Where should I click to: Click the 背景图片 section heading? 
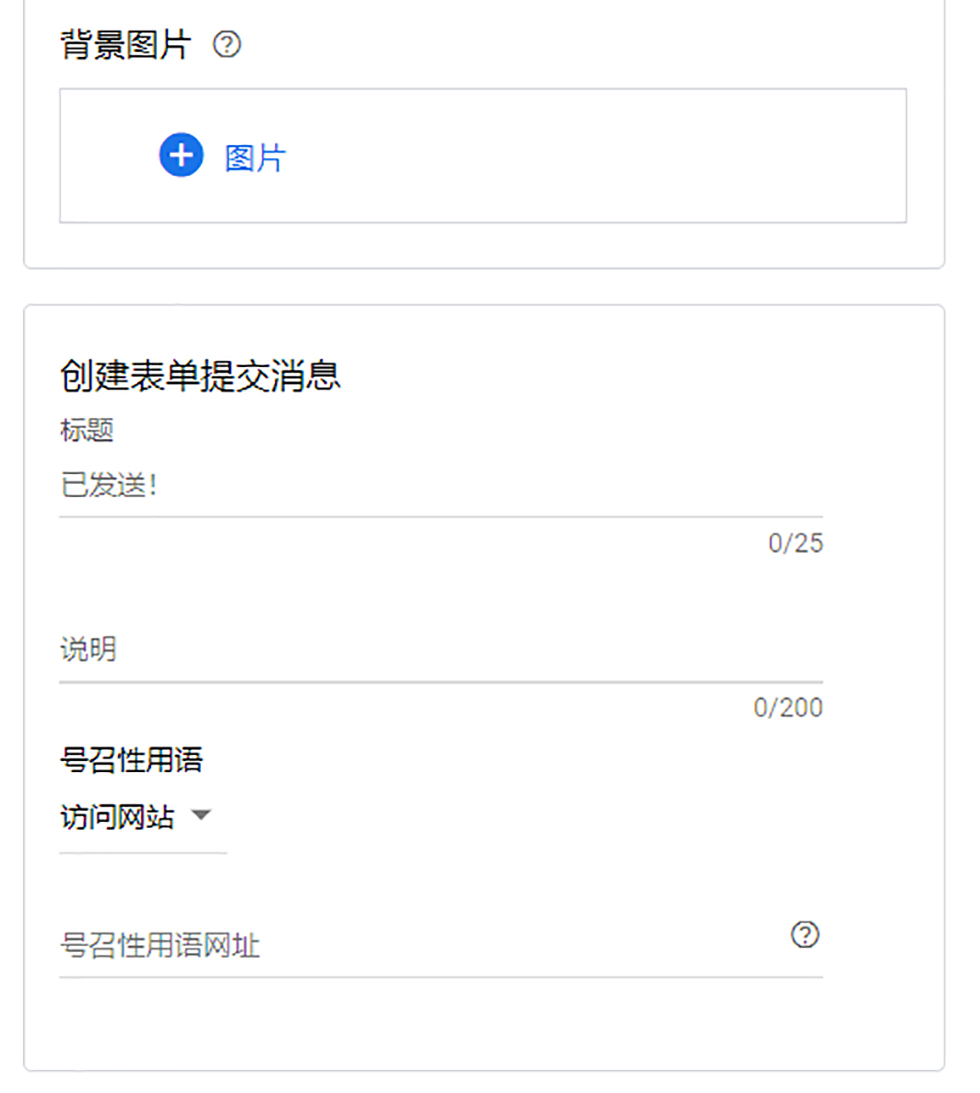(x=126, y=45)
